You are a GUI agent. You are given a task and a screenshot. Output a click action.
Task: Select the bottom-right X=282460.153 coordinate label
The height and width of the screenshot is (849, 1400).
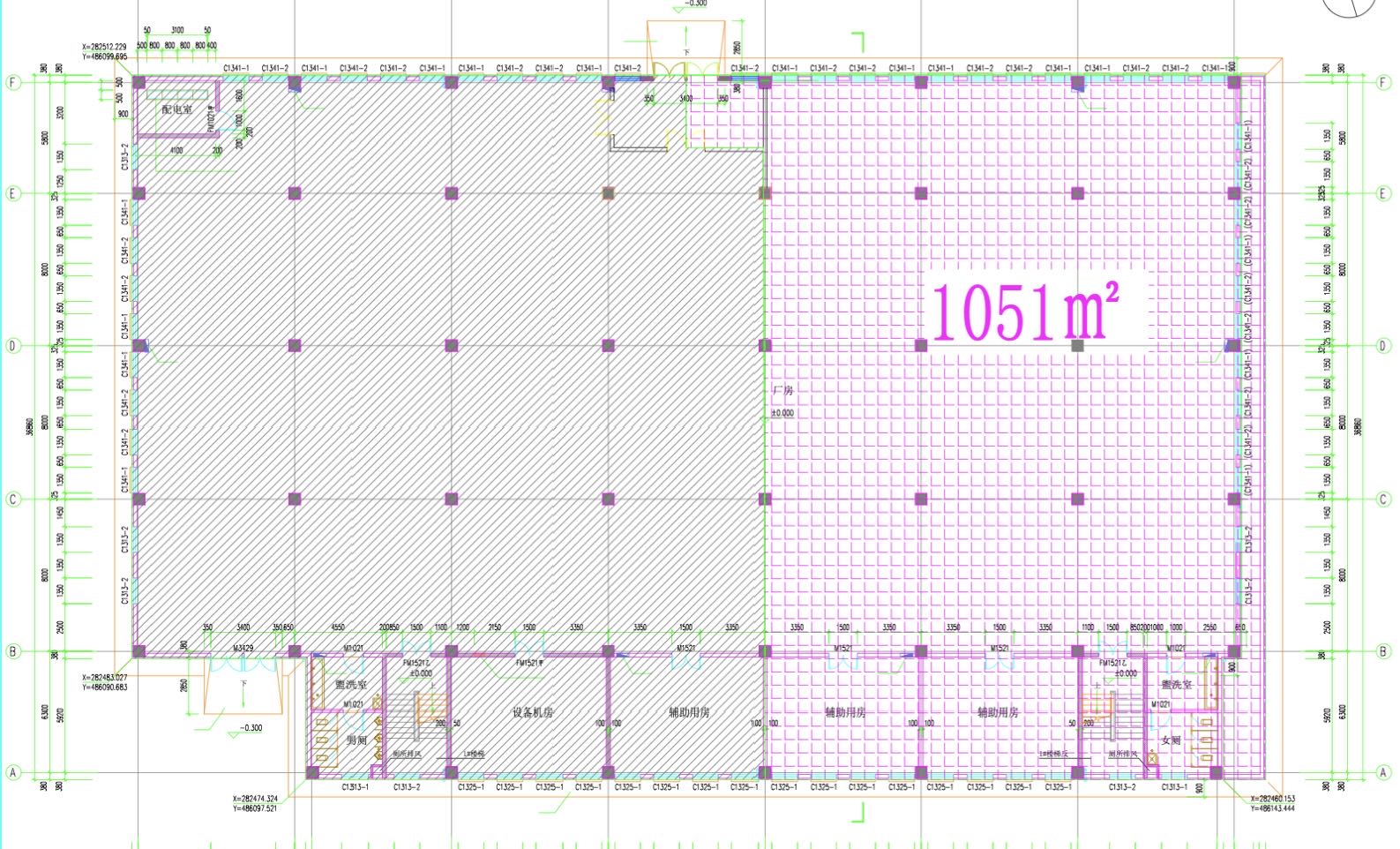1272,799
